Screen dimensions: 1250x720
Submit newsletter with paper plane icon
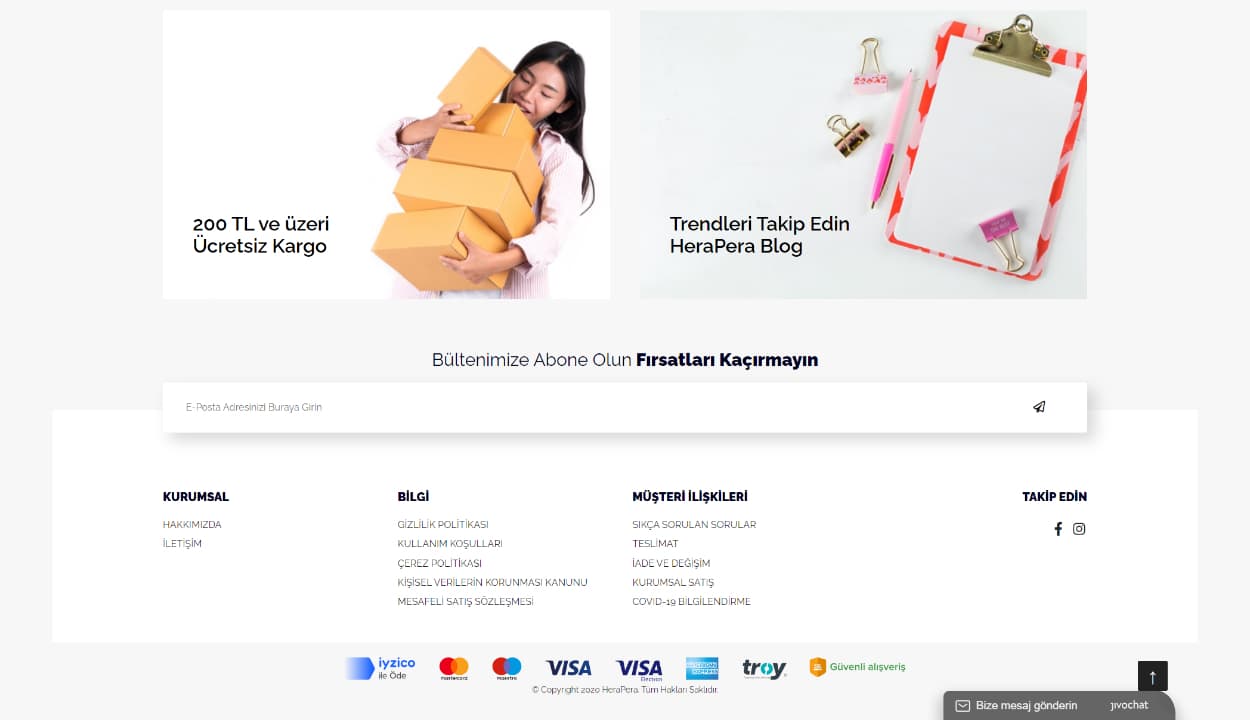pos(1039,407)
